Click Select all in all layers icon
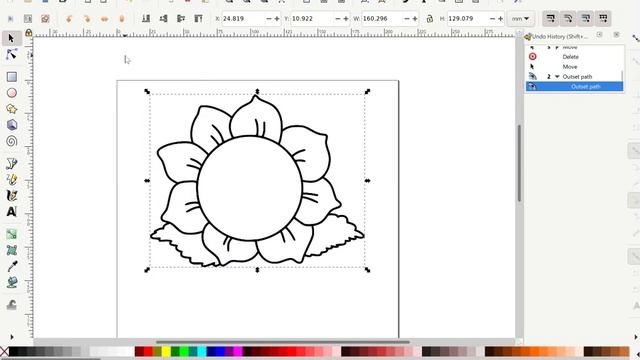 tap(28, 19)
